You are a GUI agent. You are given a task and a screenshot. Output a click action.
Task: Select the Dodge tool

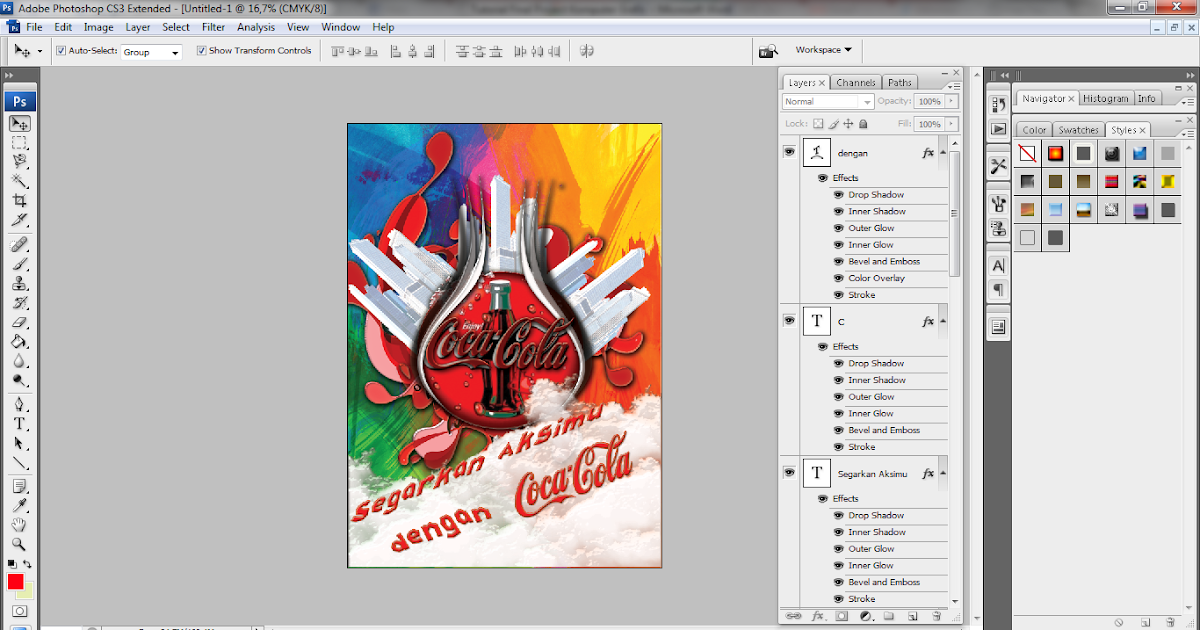tap(20, 380)
